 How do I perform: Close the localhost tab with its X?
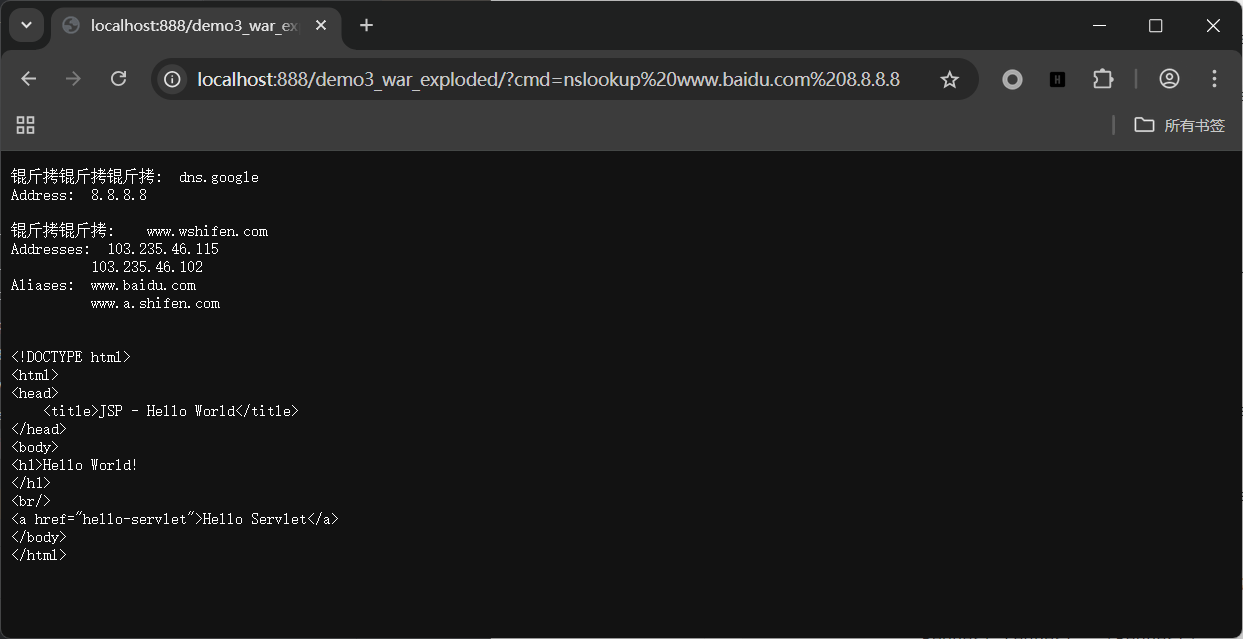[x=320, y=25]
